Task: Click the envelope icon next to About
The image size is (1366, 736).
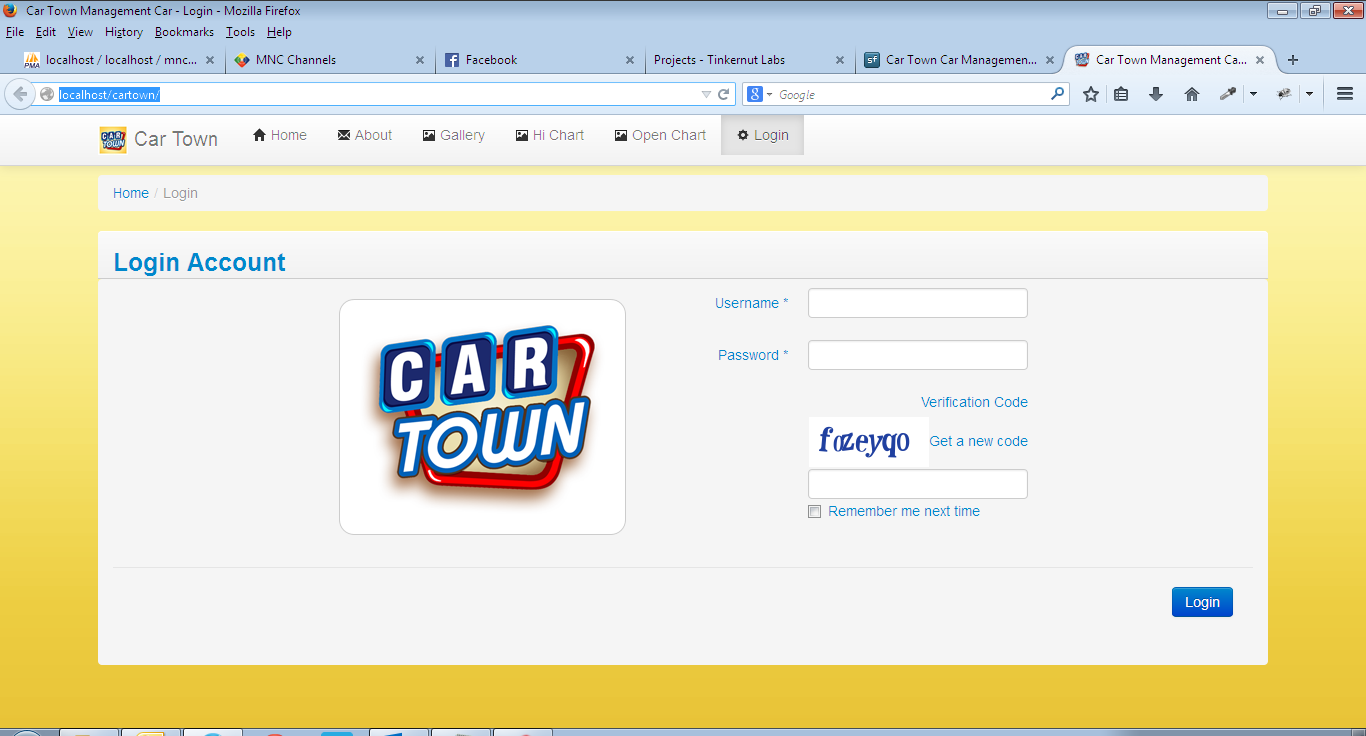Action: 342,134
